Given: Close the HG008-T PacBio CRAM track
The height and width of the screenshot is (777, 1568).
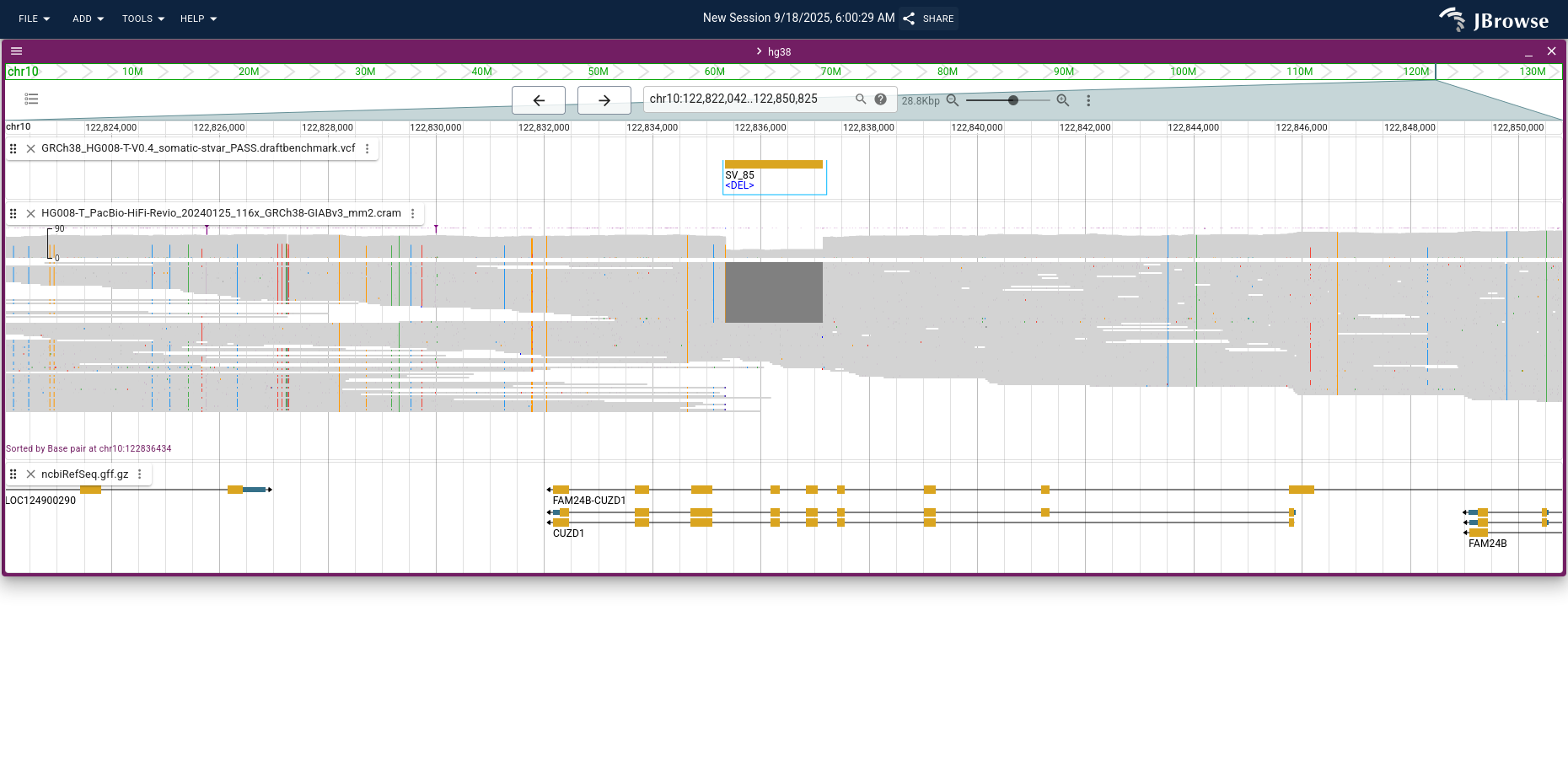Looking at the screenshot, I should (x=31, y=213).
